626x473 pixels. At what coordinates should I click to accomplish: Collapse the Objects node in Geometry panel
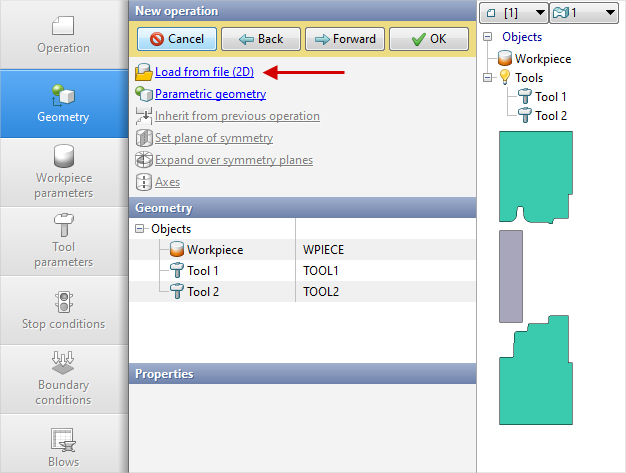pyautogui.click(x=139, y=229)
